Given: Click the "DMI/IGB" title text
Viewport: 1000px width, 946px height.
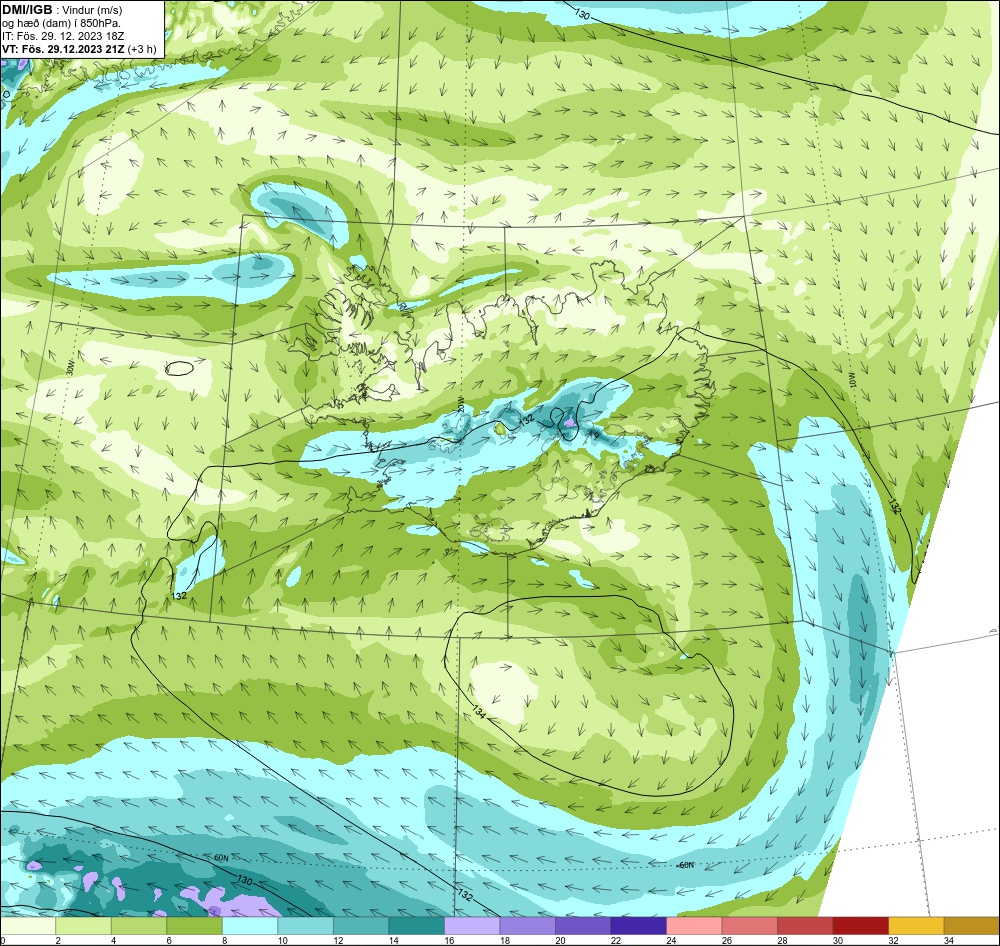Looking at the screenshot, I should point(27,10).
